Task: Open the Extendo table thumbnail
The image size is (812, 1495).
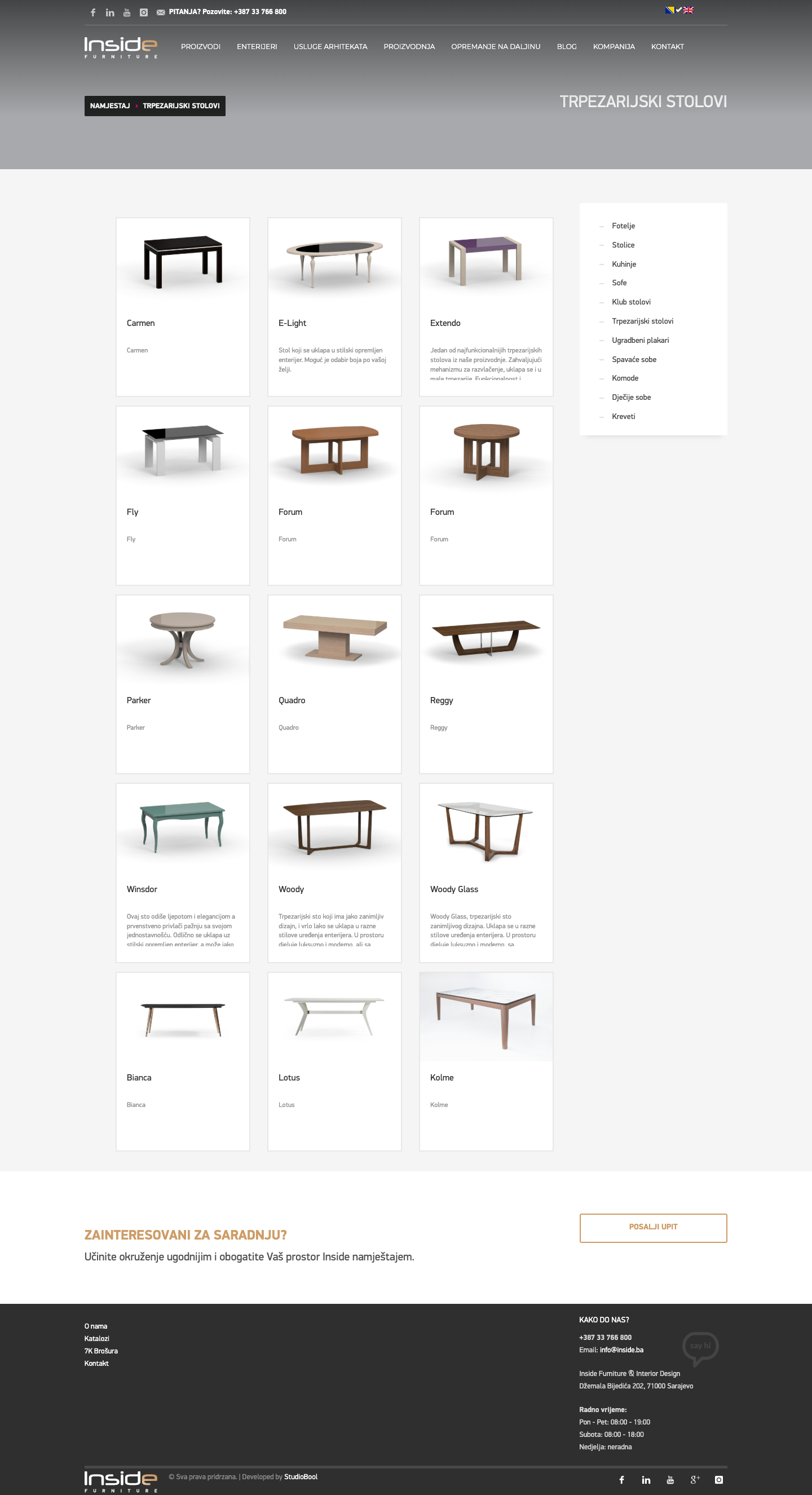Action: 486,259
